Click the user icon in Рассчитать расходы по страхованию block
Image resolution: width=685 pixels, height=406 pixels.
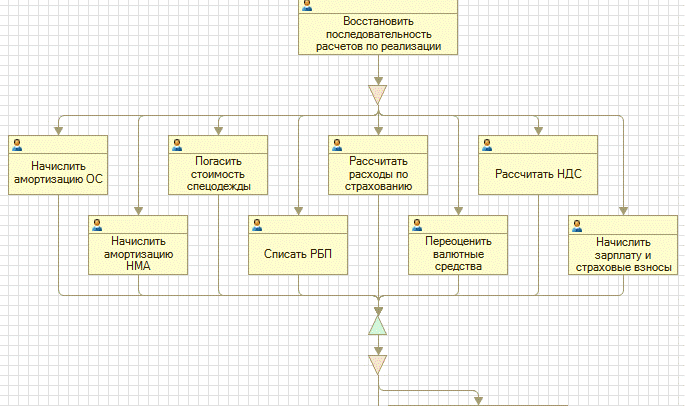(337, 145)
